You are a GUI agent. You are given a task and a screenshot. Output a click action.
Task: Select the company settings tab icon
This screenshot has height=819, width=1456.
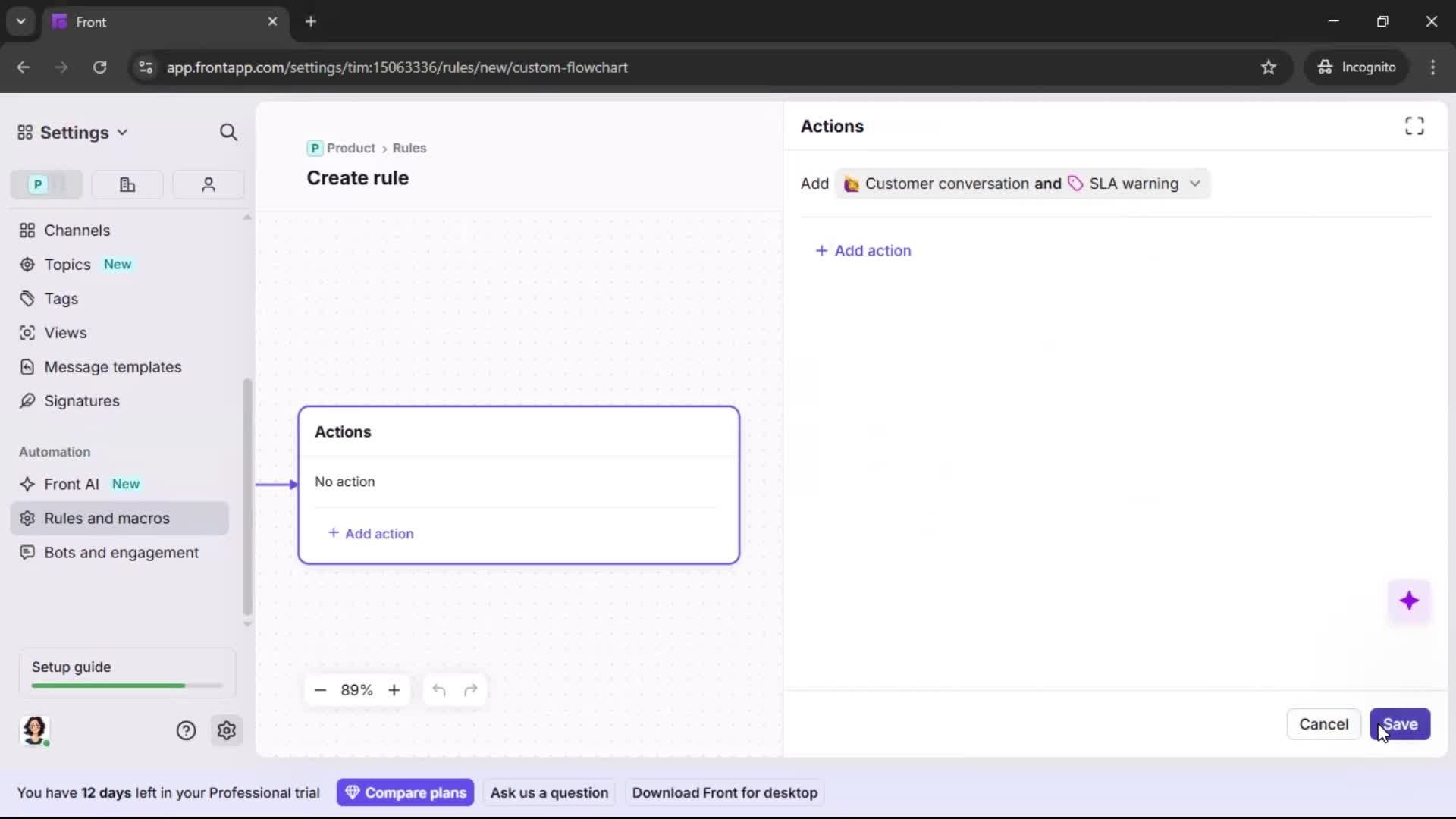click(x=127, y=184)
